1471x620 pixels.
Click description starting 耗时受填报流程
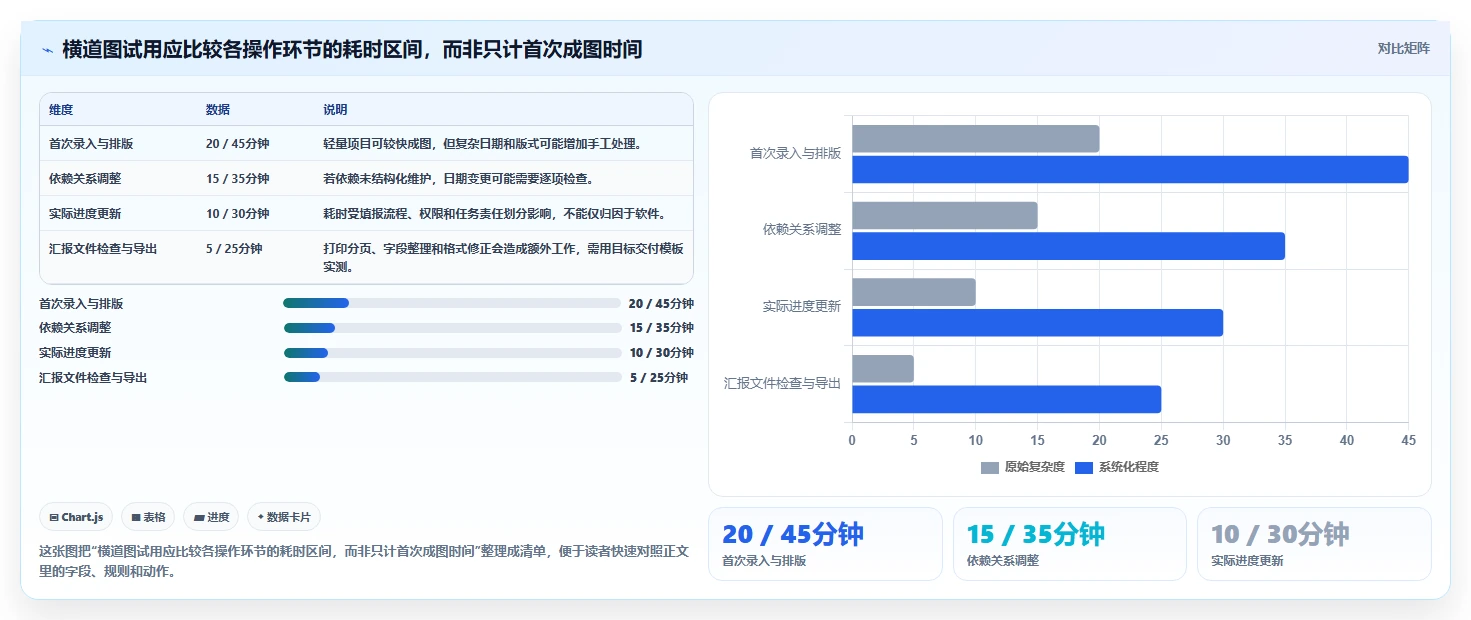[x=494, y=214]
